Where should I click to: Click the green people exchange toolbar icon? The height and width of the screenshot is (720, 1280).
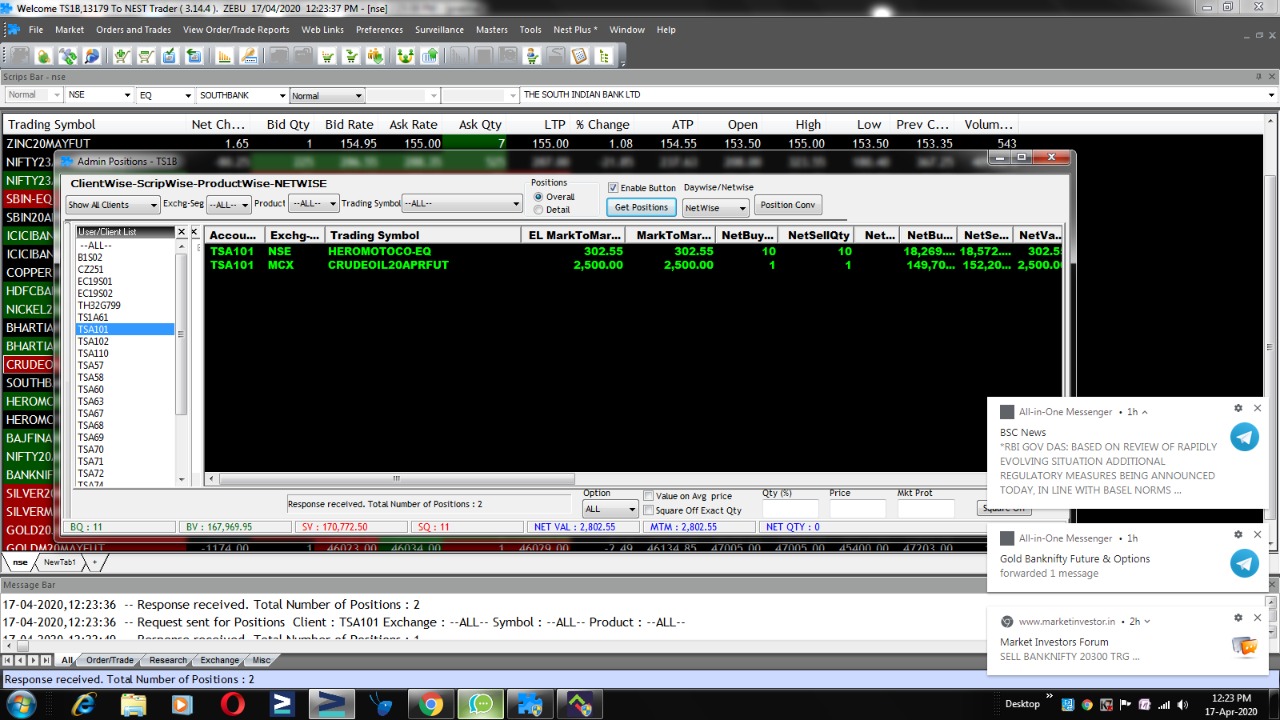(405, 57)
